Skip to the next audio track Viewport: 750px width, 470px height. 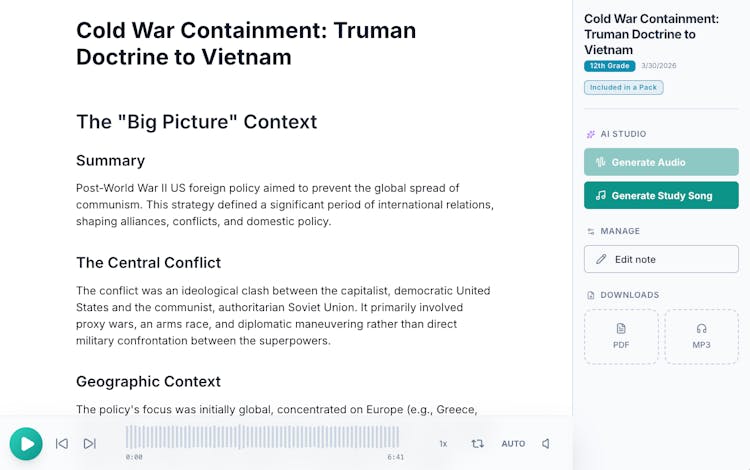point(90,443)
